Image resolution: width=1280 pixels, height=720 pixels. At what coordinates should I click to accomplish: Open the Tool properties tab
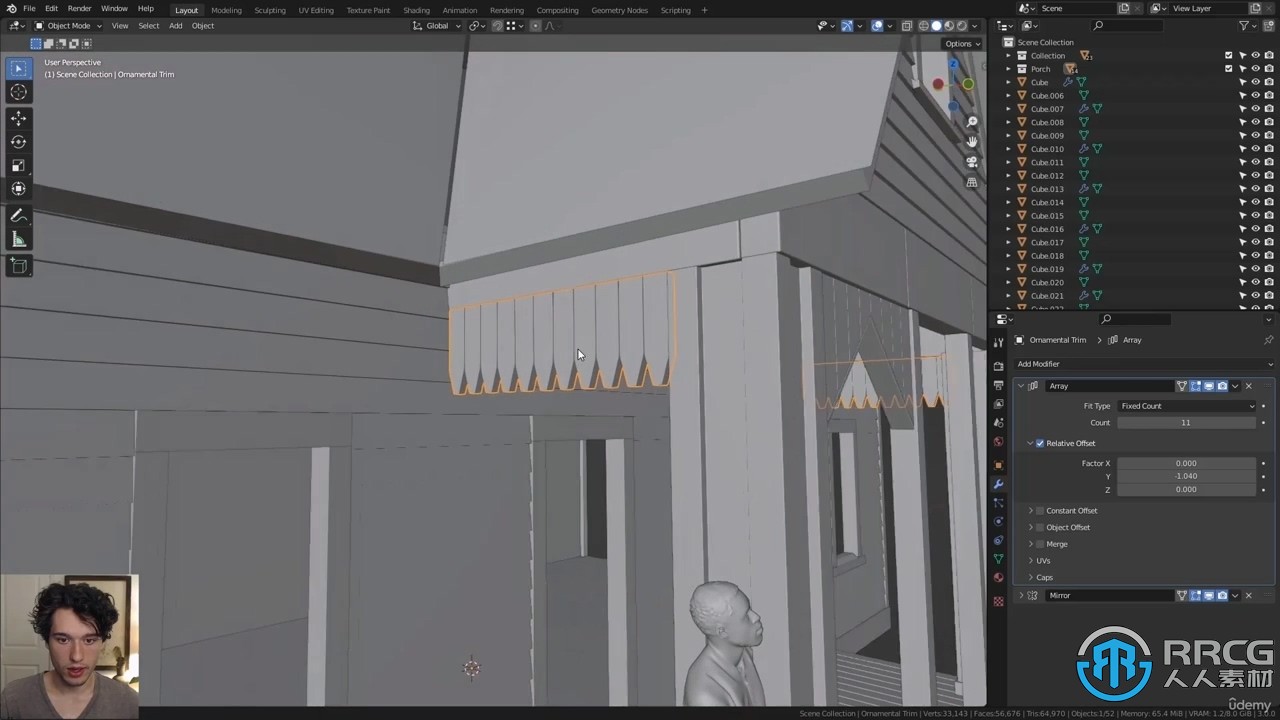pyautogui.click(x=998, y=342)
